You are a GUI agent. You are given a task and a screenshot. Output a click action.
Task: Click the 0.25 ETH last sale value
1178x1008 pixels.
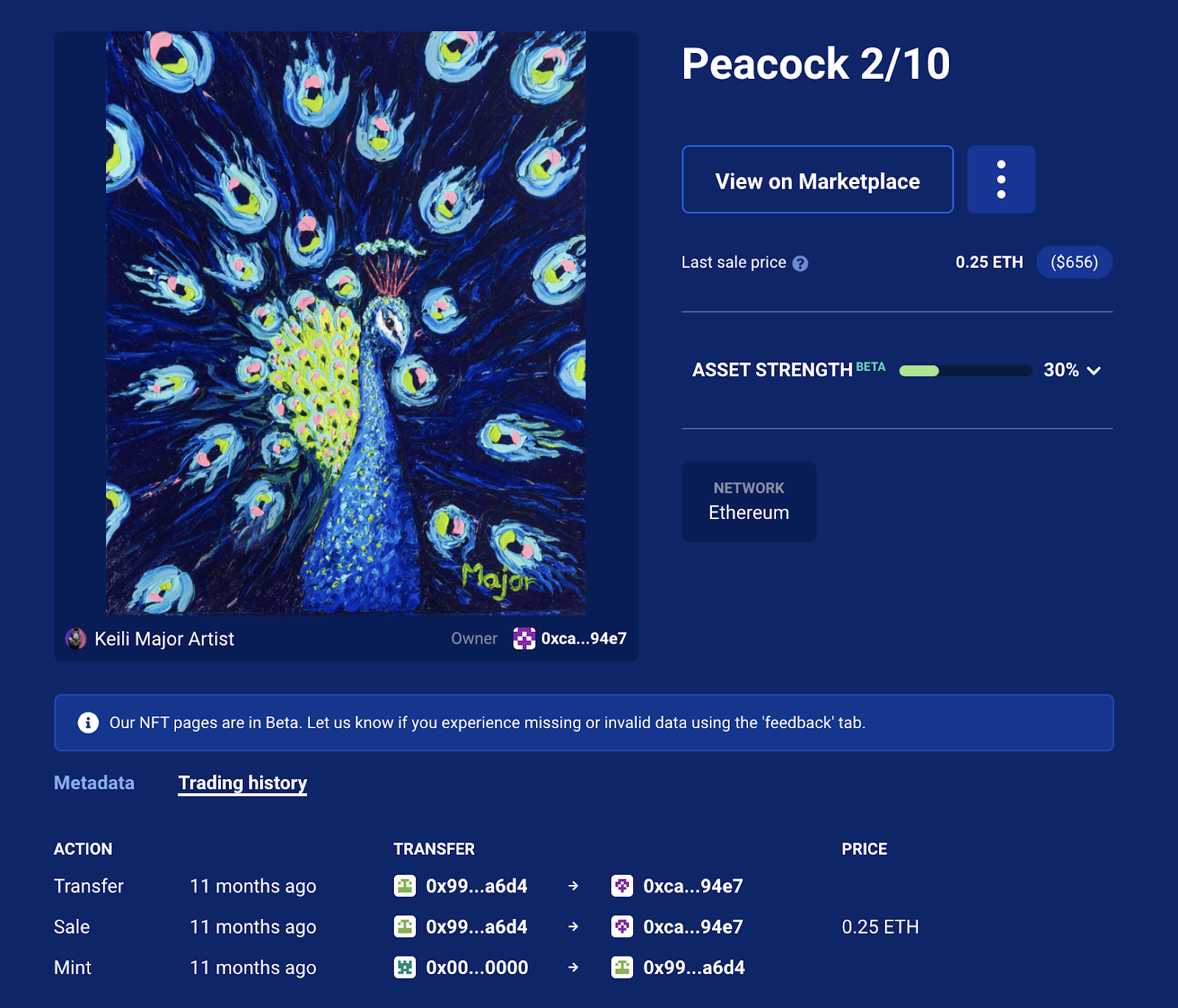coord(989,262)
